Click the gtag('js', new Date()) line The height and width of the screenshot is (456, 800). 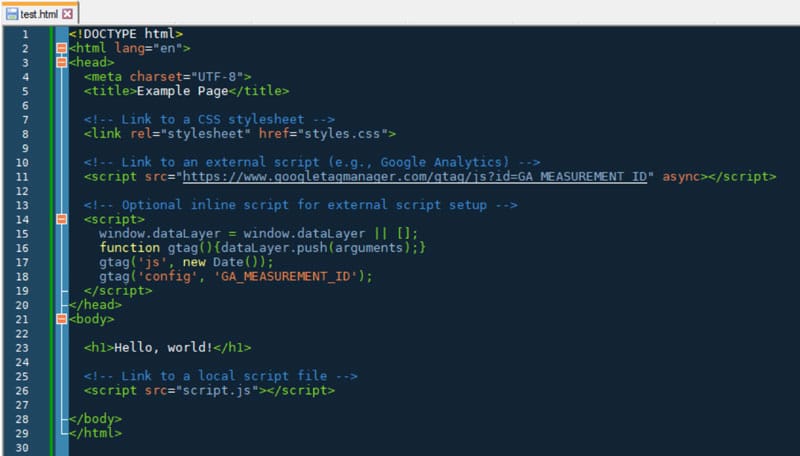(x=186, y=262)
